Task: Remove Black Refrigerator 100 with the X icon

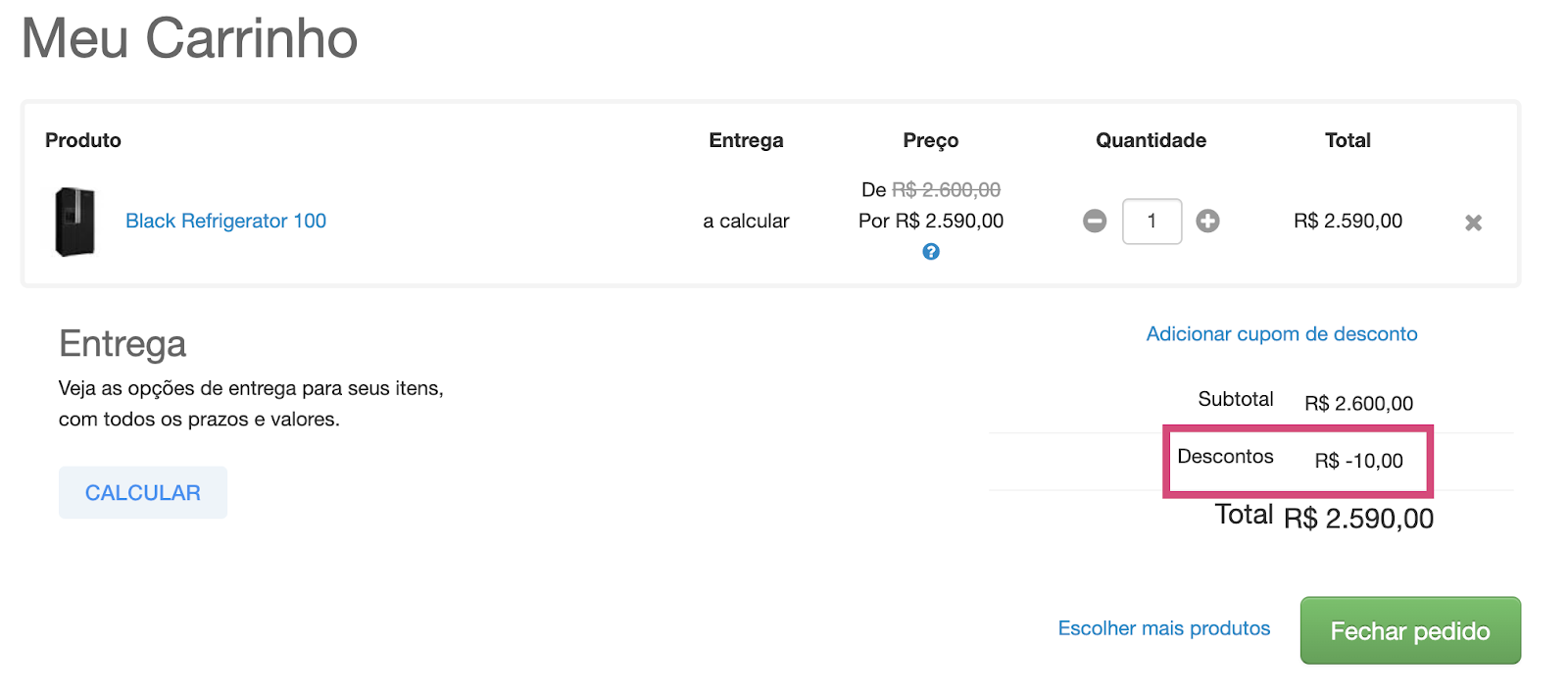Action: [x=1472, y=223]
